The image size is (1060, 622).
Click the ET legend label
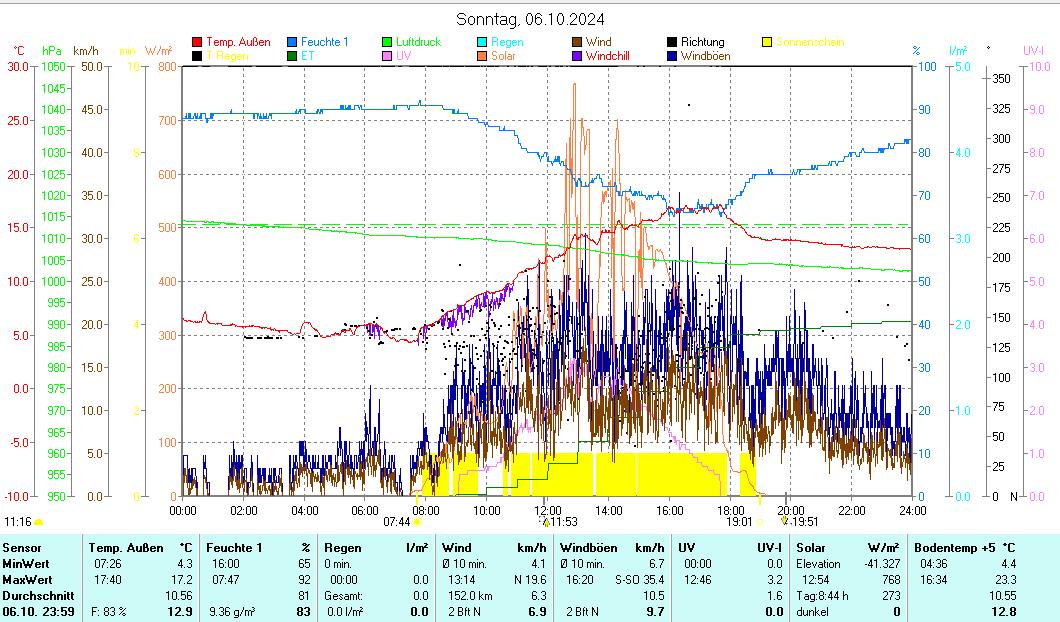tap(308, 57)
